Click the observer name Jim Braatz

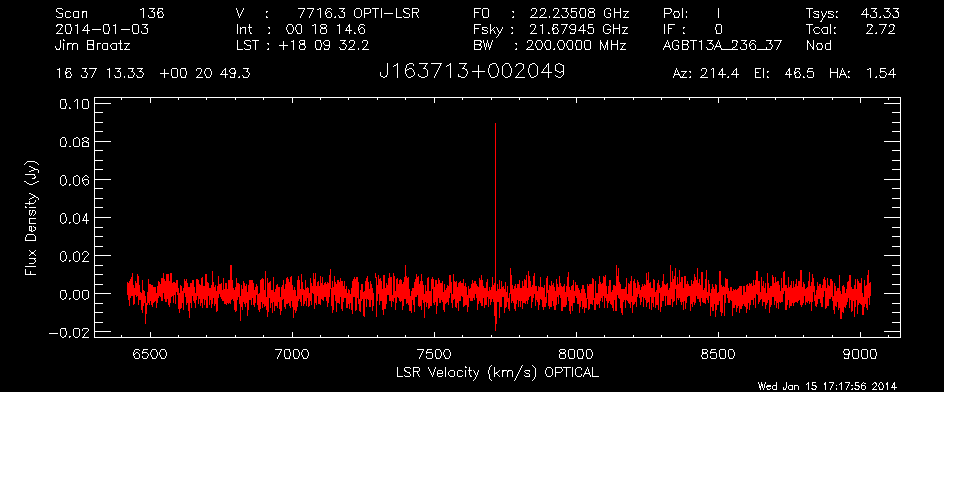point(93,45)
